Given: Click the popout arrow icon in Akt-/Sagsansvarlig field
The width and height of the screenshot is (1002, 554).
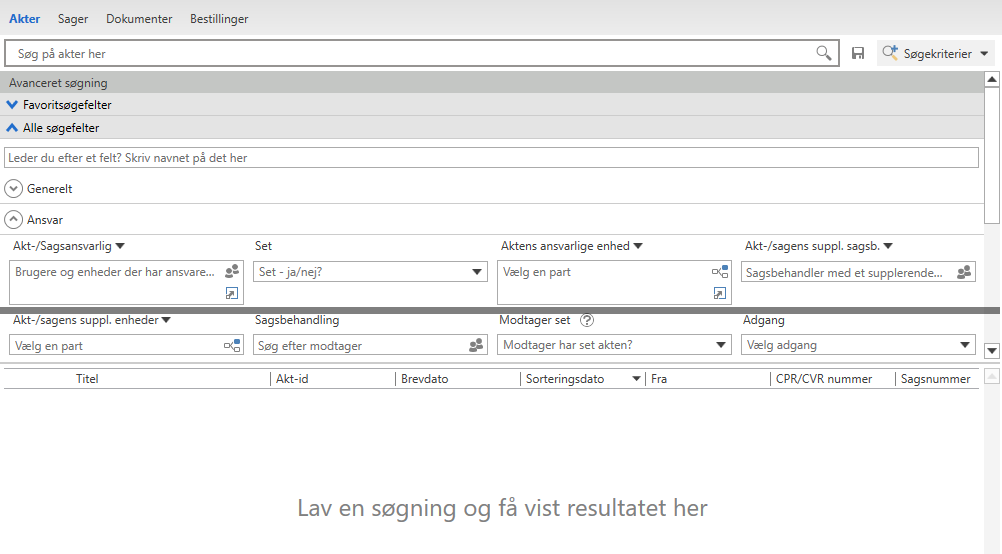Looking at the screenshot, I should coord(232,293).
